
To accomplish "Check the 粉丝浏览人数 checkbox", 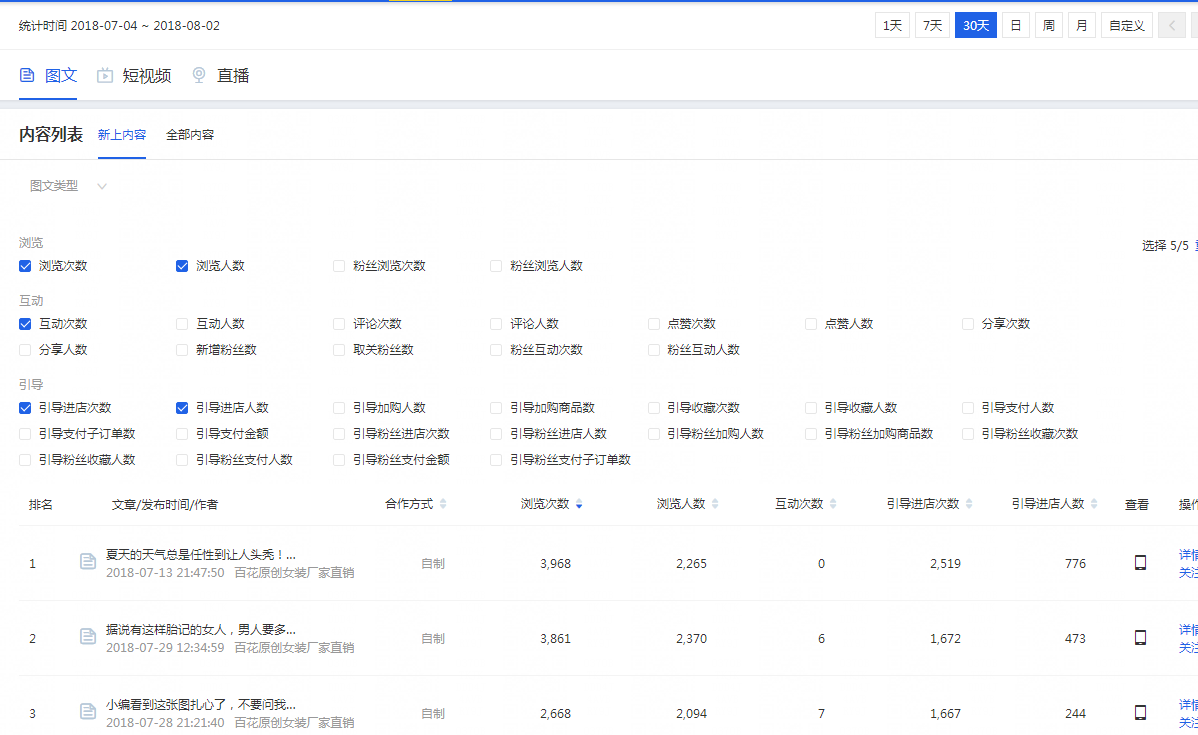I will [496, 266].
